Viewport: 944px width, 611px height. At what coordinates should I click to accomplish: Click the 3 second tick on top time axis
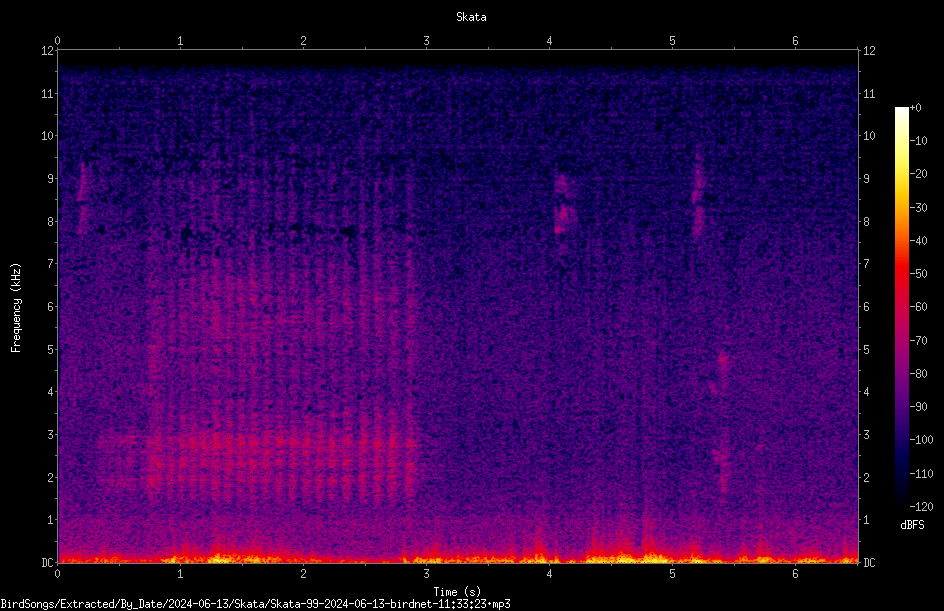(x=426, y=41)
